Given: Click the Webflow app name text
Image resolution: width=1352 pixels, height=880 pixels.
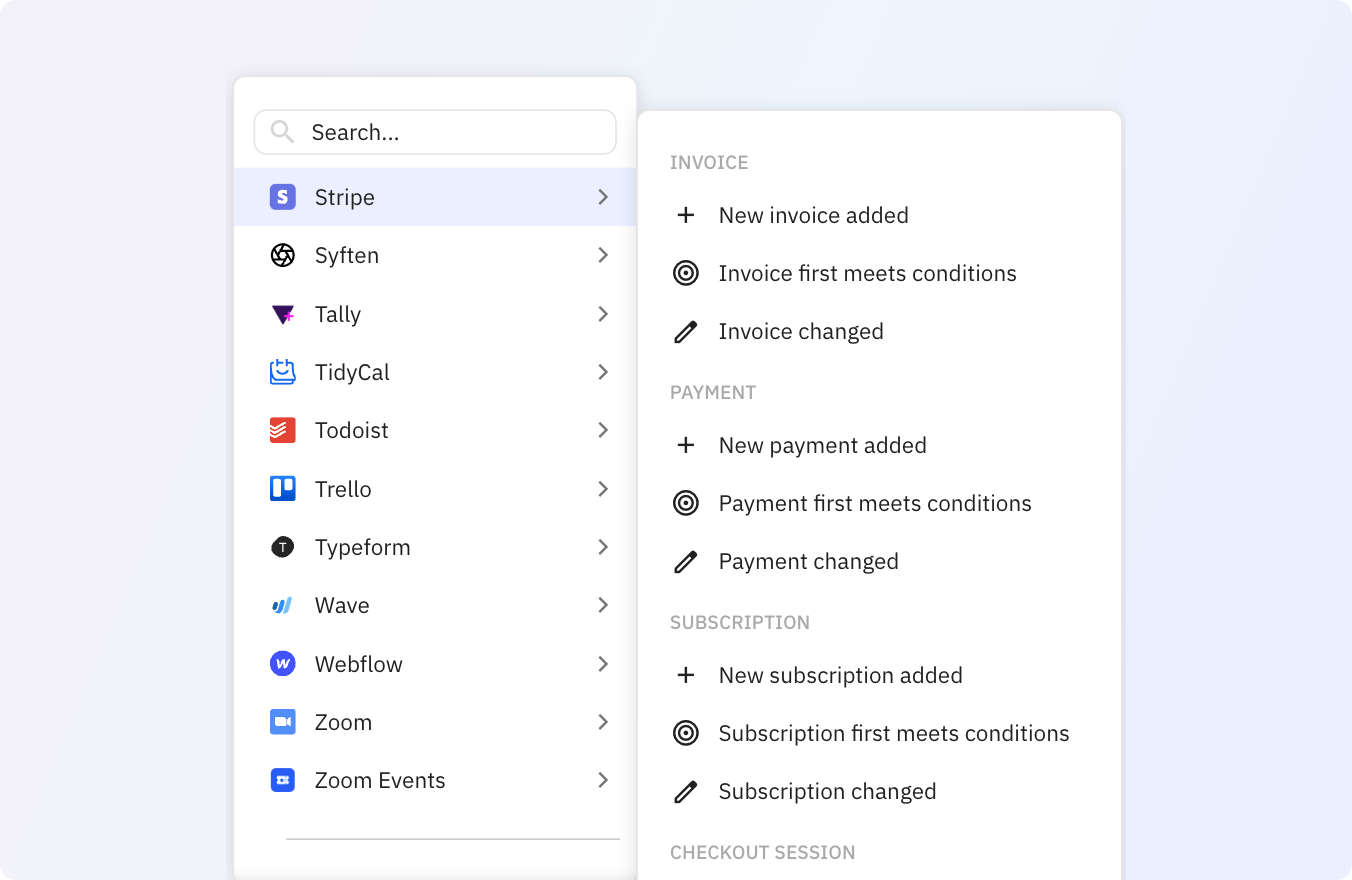Looking at the screenshot, I should click(359, 664).
